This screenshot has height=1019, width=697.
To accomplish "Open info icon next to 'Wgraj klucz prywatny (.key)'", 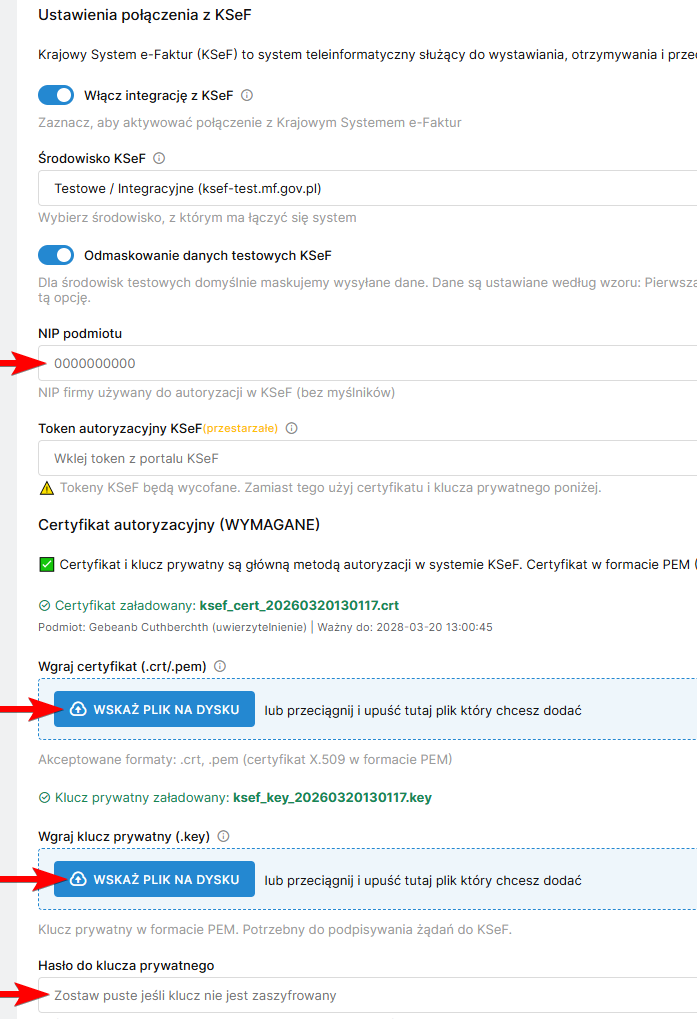I will point(223,836).
